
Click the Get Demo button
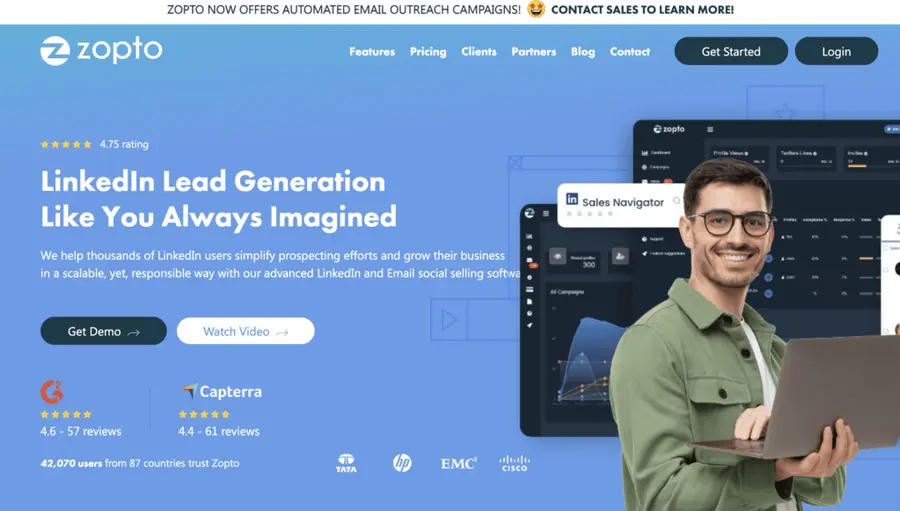[x=103, y=331]
